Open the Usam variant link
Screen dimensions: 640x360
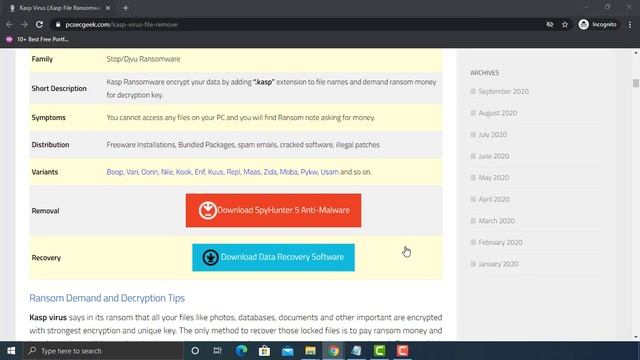coord(329,172)
